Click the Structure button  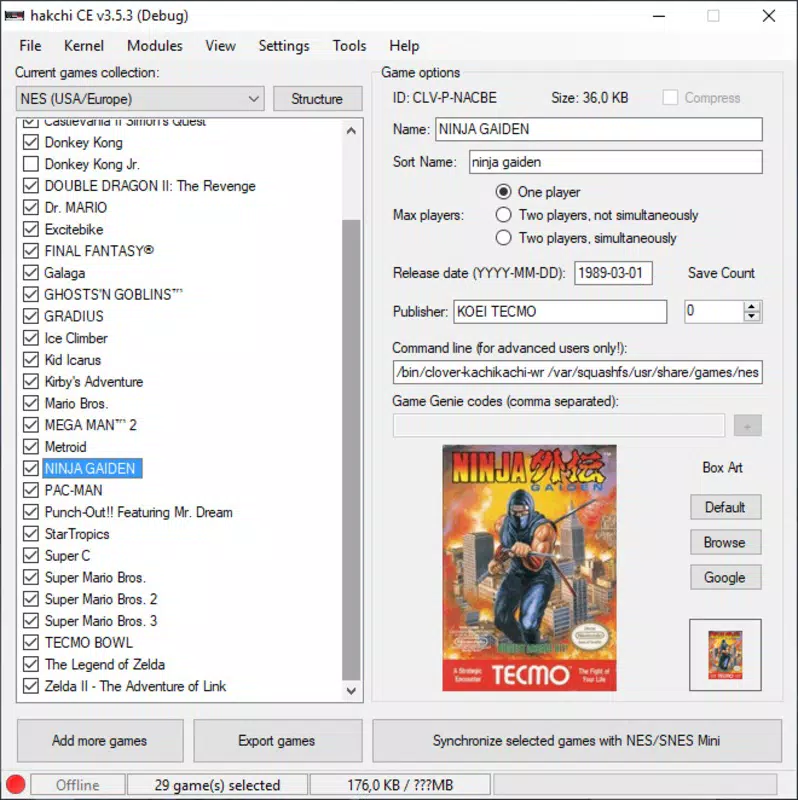317,98
